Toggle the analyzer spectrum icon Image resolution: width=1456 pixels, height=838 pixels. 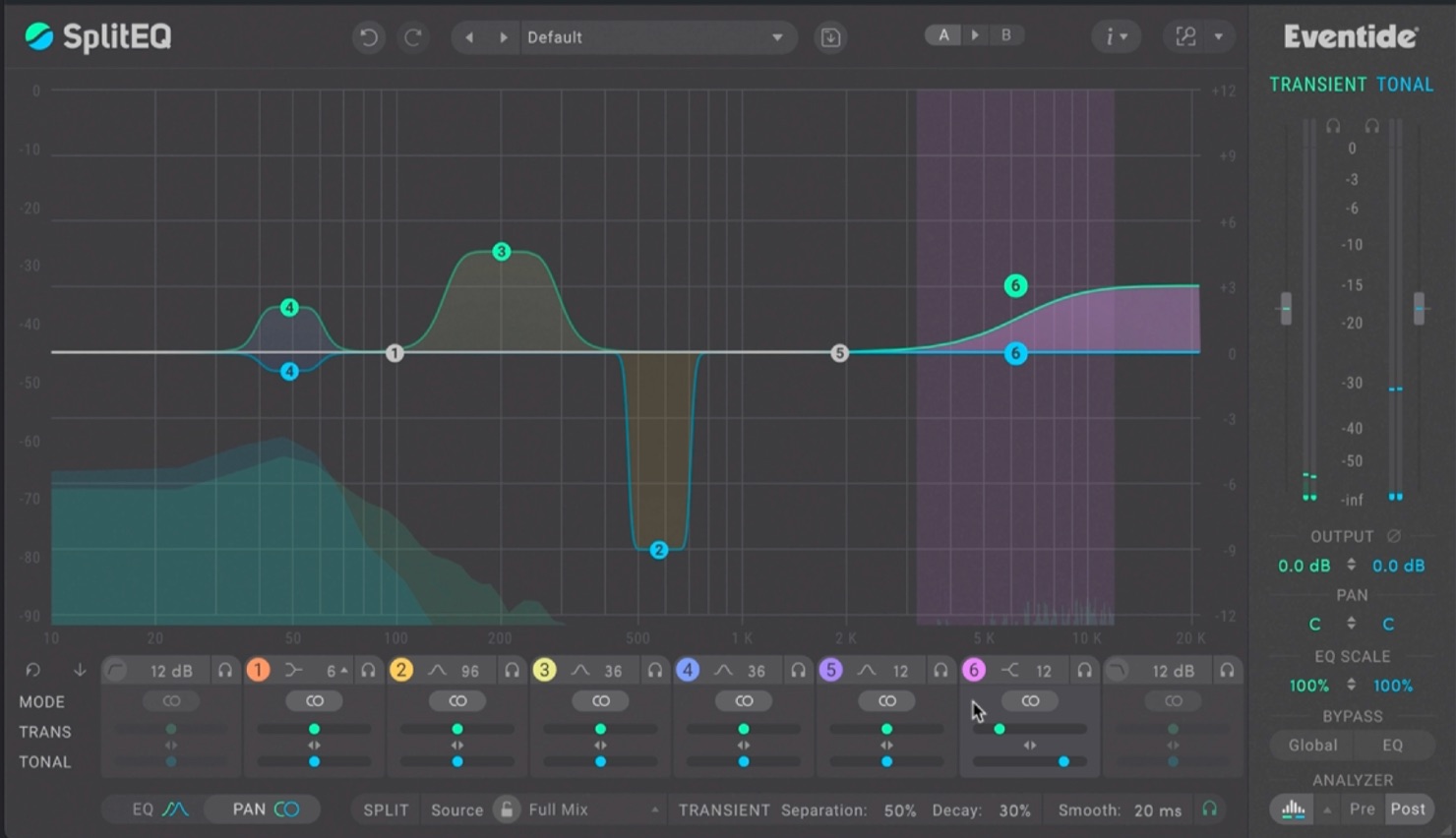(x=1294, y=809)
